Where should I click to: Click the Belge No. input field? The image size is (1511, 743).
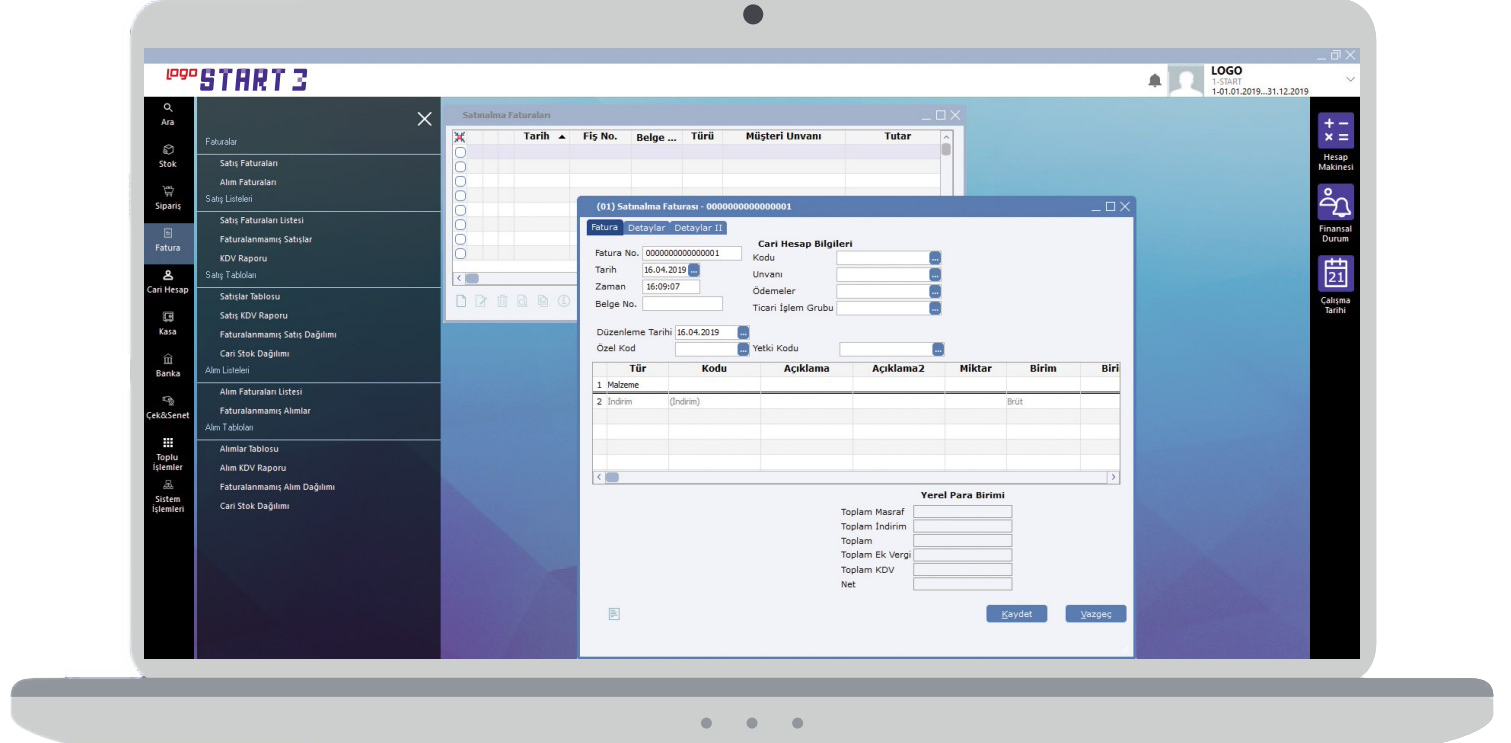[x=682, y=304]
